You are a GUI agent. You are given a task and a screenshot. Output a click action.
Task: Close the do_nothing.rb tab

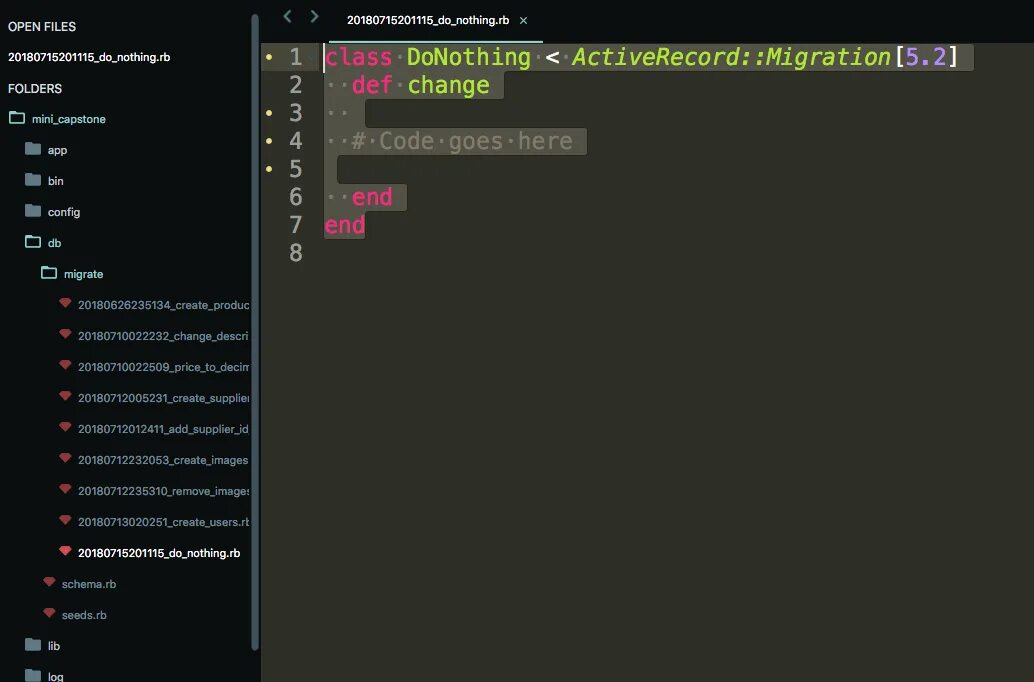pyautogui.click(x=523, y=20)
